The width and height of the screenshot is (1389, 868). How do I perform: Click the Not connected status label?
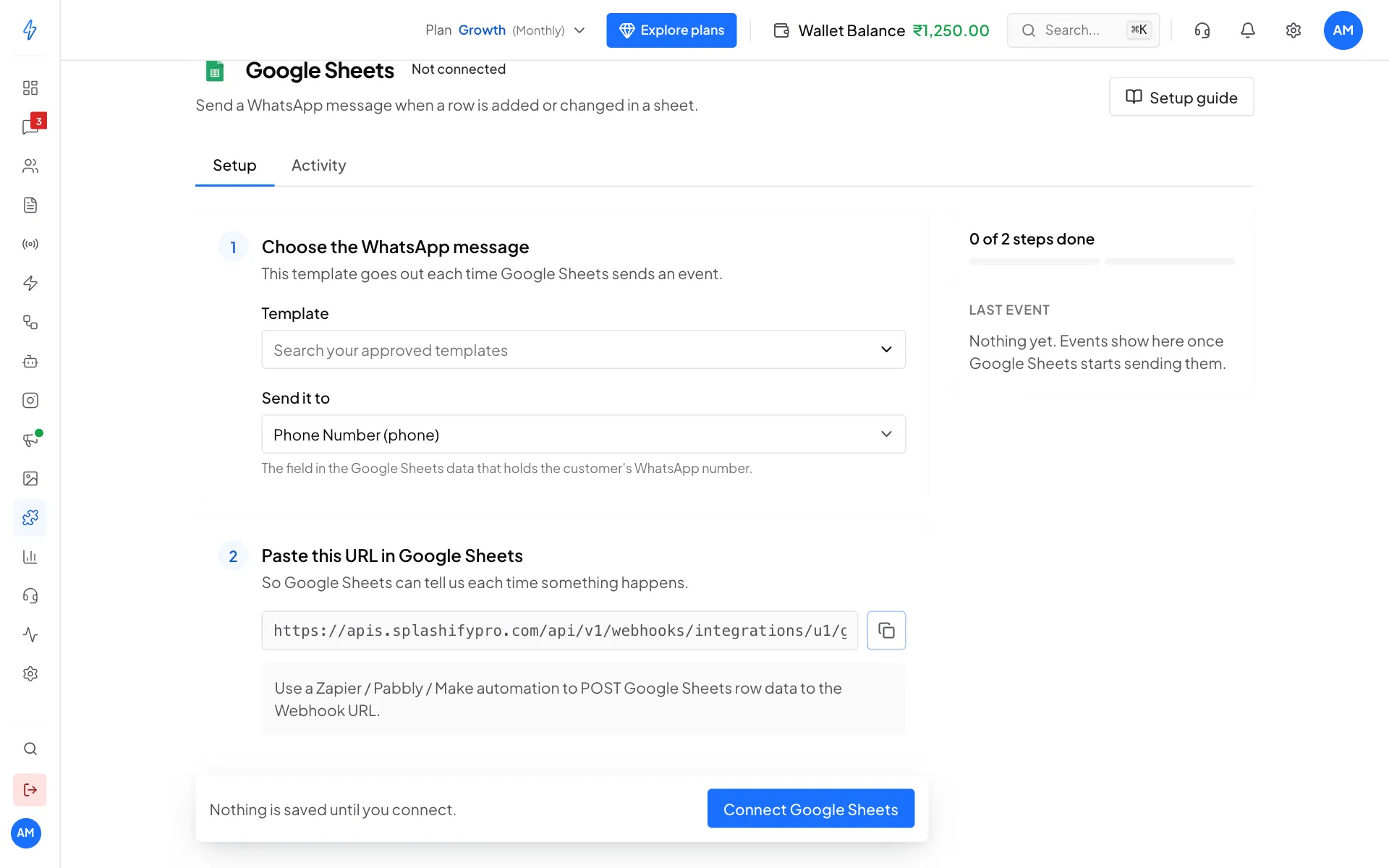click(459, 69)
